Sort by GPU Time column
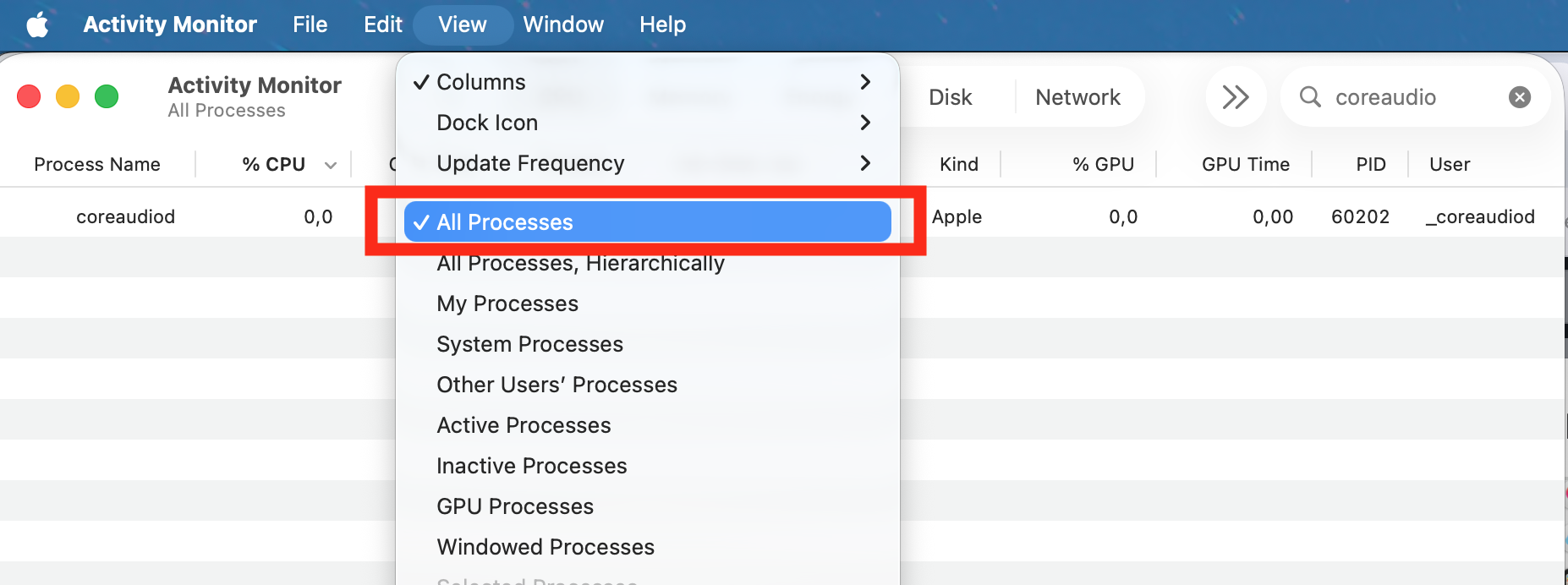The image size is (1568, 585). tap(1246, 164)
